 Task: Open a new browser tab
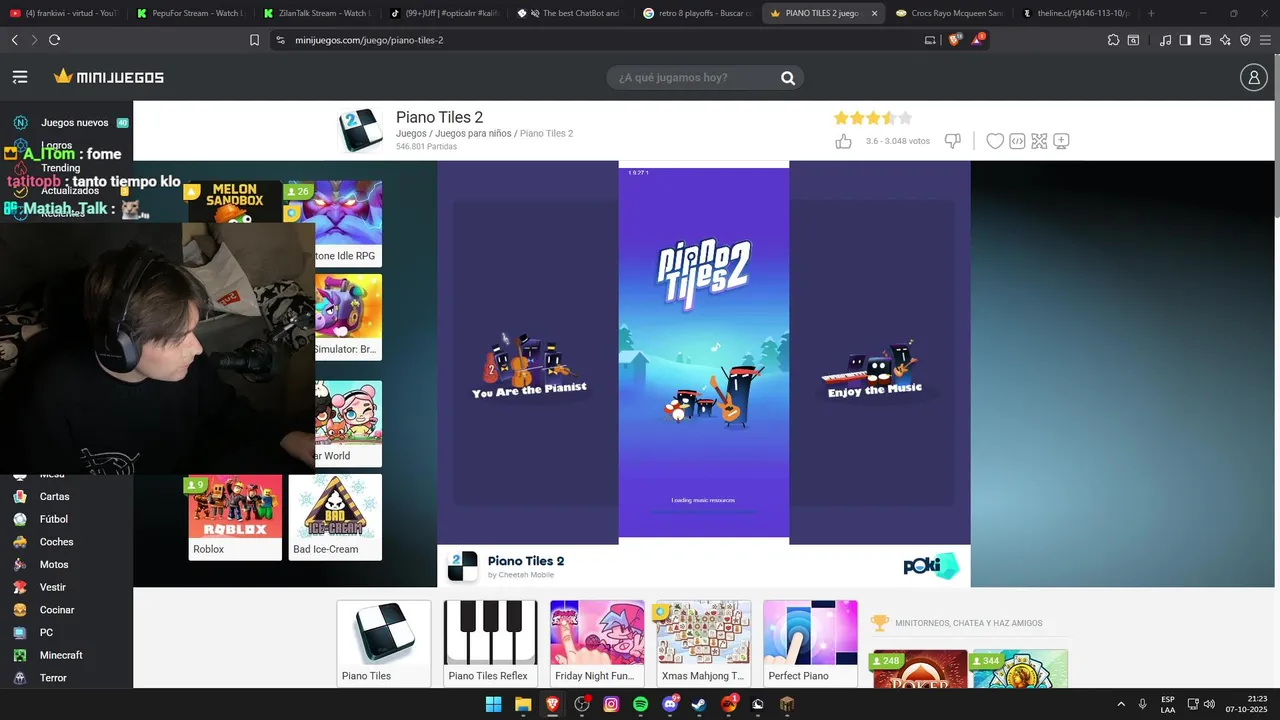(x=1151, y=13)
